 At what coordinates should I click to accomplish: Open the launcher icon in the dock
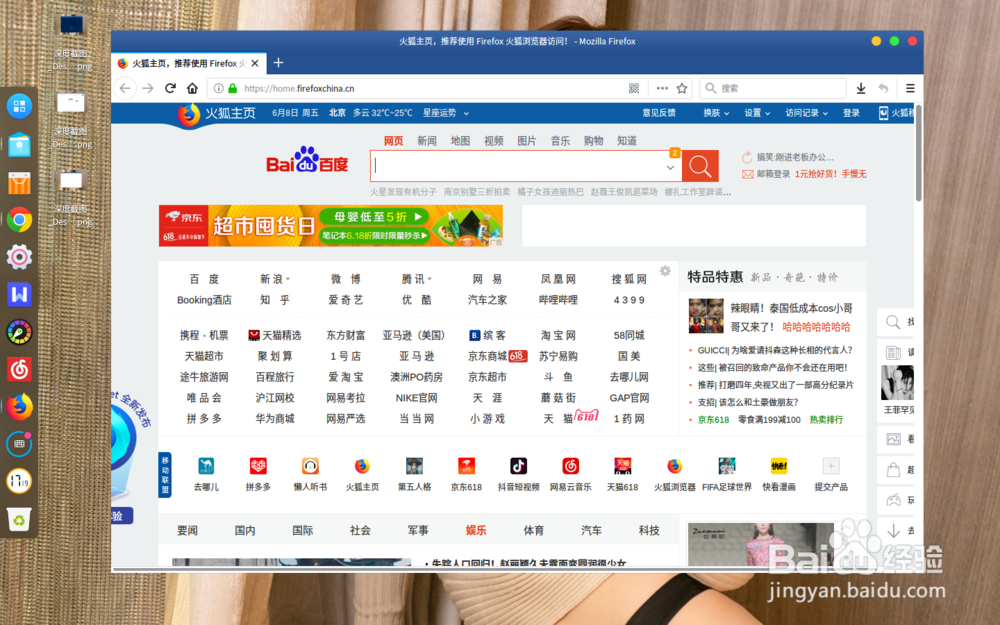click(x=19, y=106)
